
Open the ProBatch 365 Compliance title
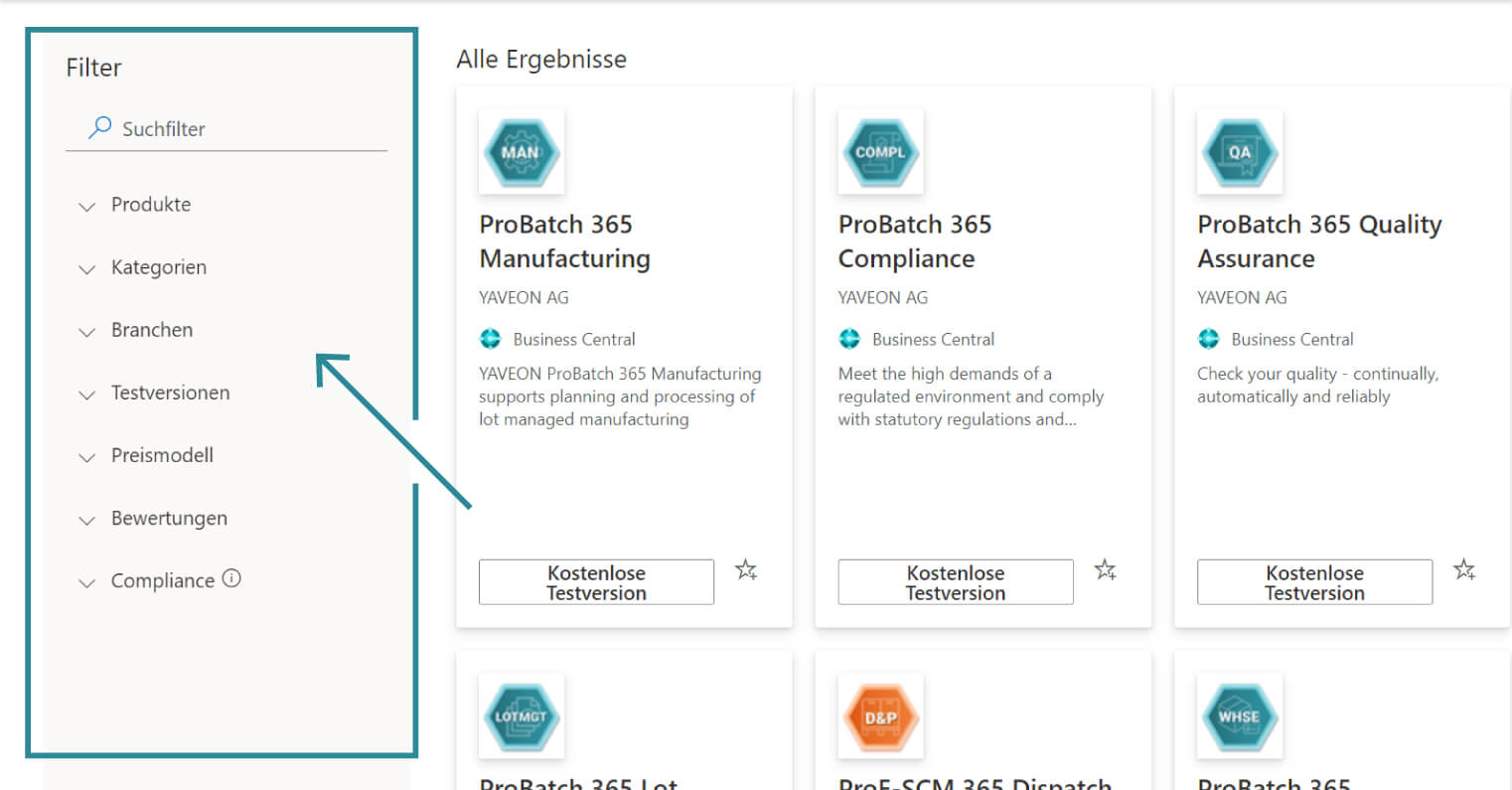click(x=915, y=241)
